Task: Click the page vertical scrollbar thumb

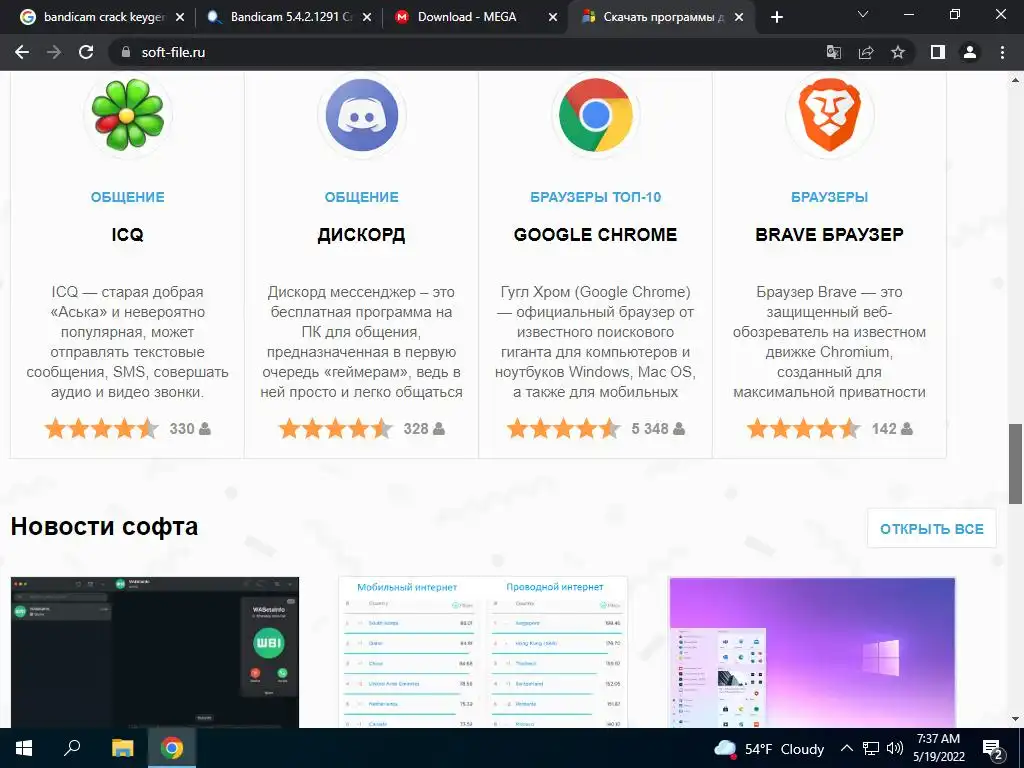Action: (x=1016, y=464)
